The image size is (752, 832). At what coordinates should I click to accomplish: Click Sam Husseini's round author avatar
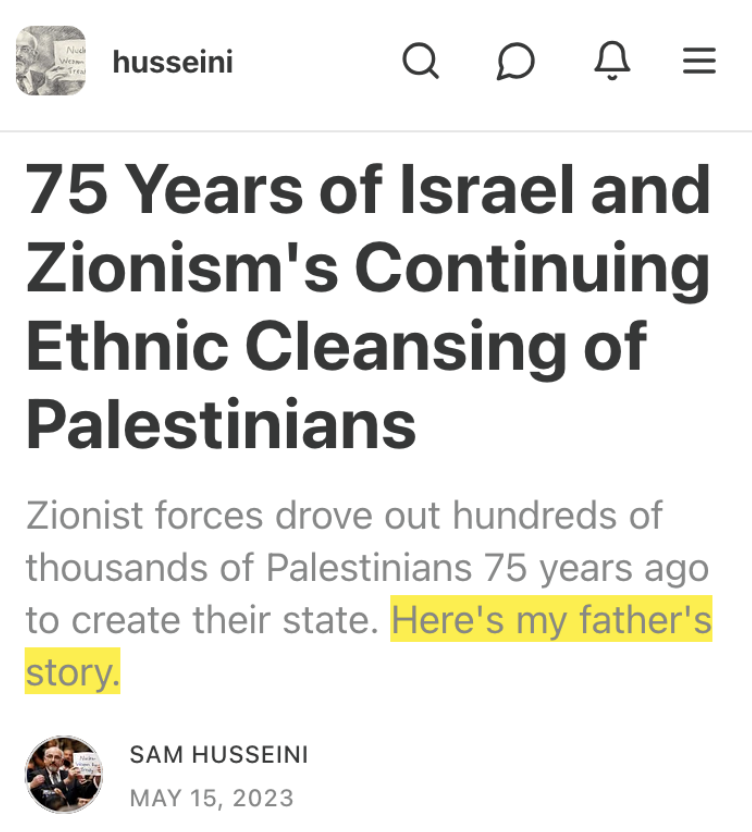(x=63, y=773)
